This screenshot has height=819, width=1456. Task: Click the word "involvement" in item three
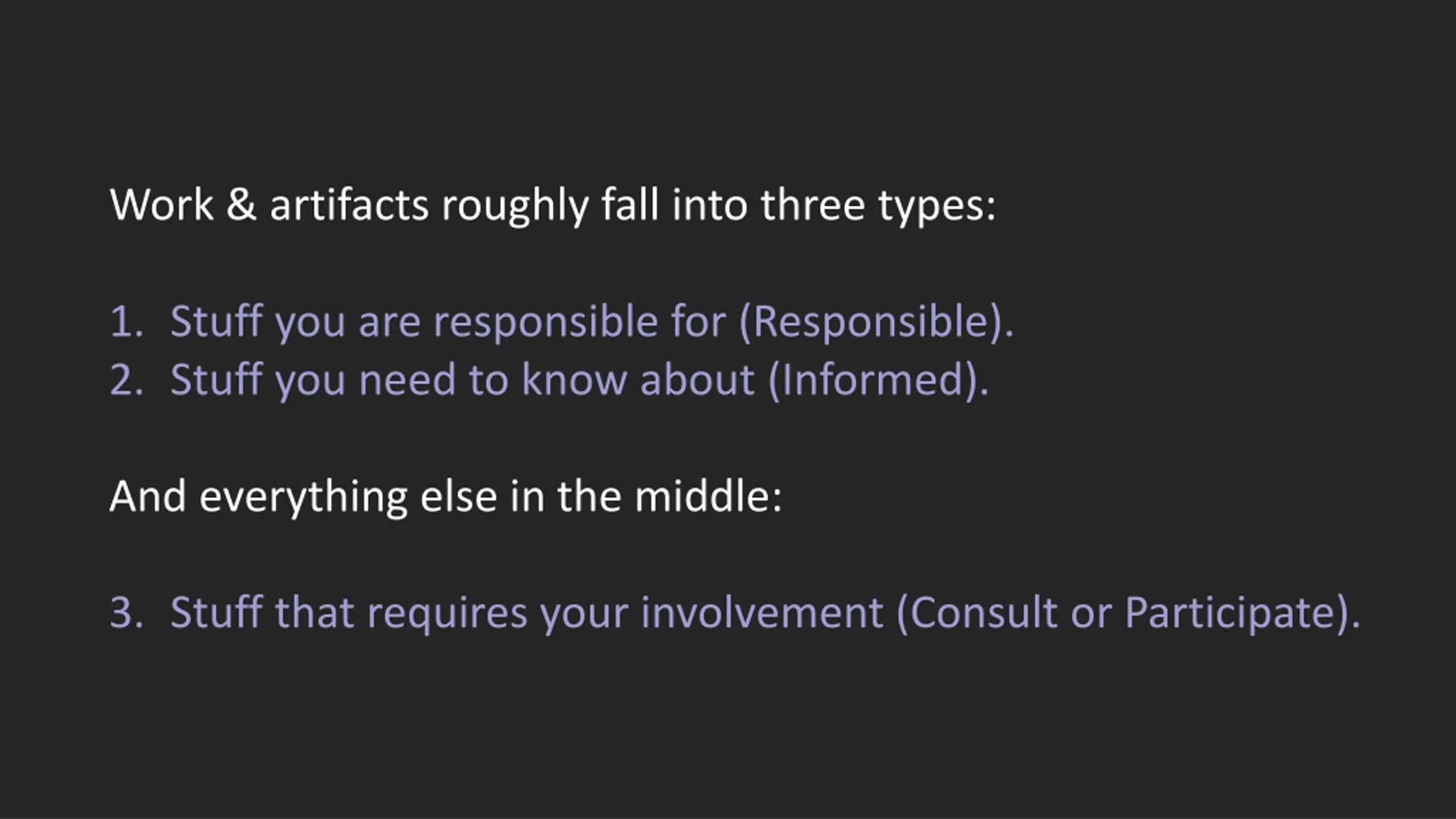762,613
